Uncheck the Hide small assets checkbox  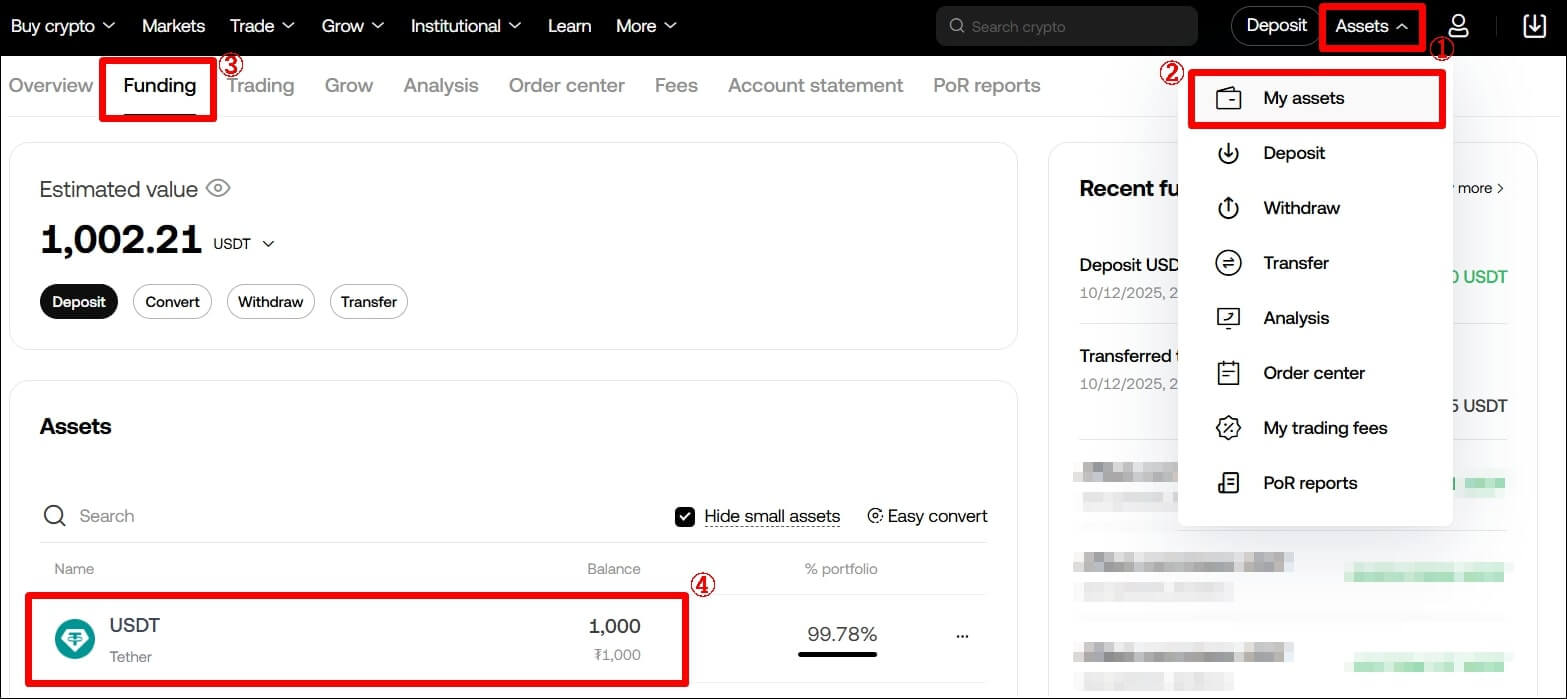coord(685,516)
